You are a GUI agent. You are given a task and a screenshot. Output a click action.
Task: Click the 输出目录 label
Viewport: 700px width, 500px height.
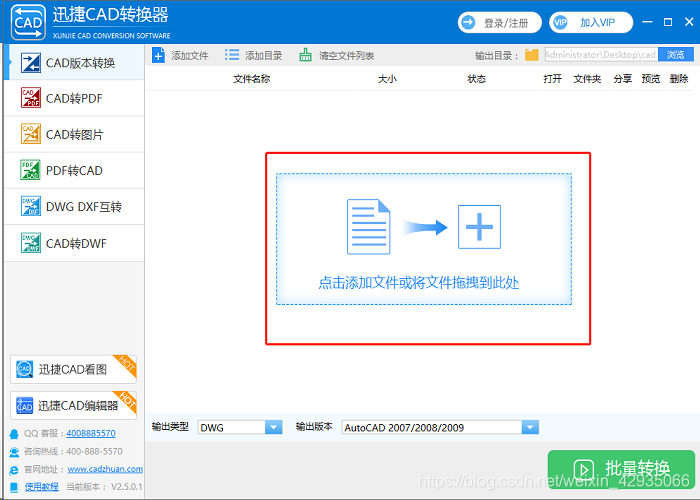pos(497,56)
